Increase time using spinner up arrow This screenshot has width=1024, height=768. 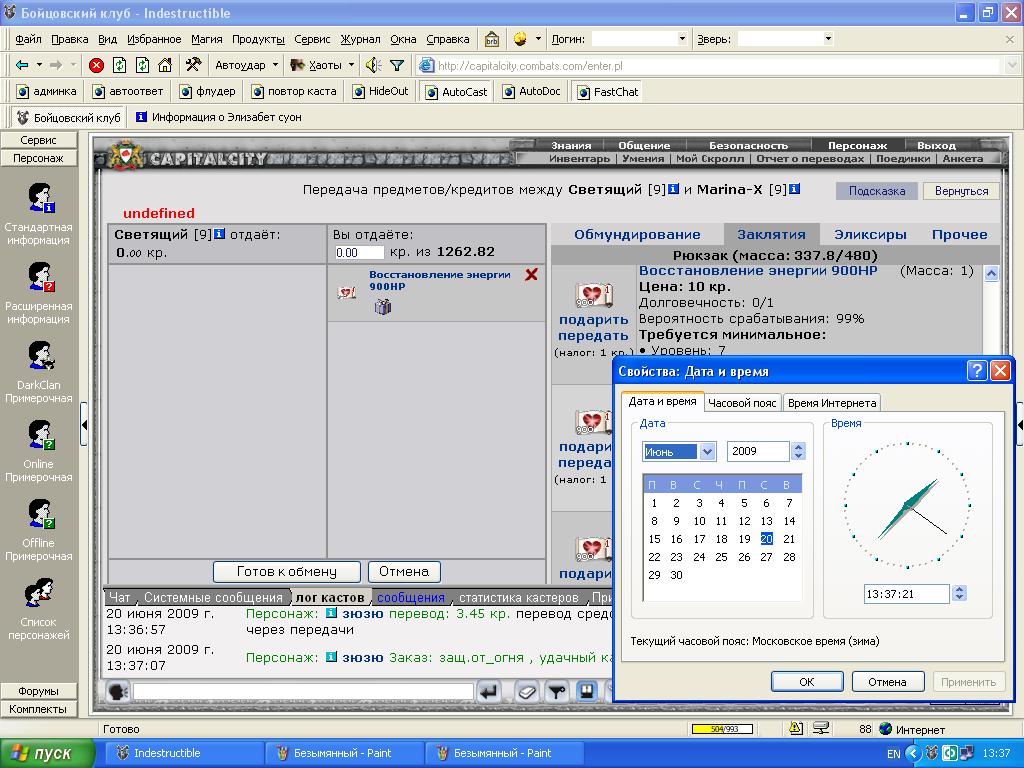tap(959, 589)
